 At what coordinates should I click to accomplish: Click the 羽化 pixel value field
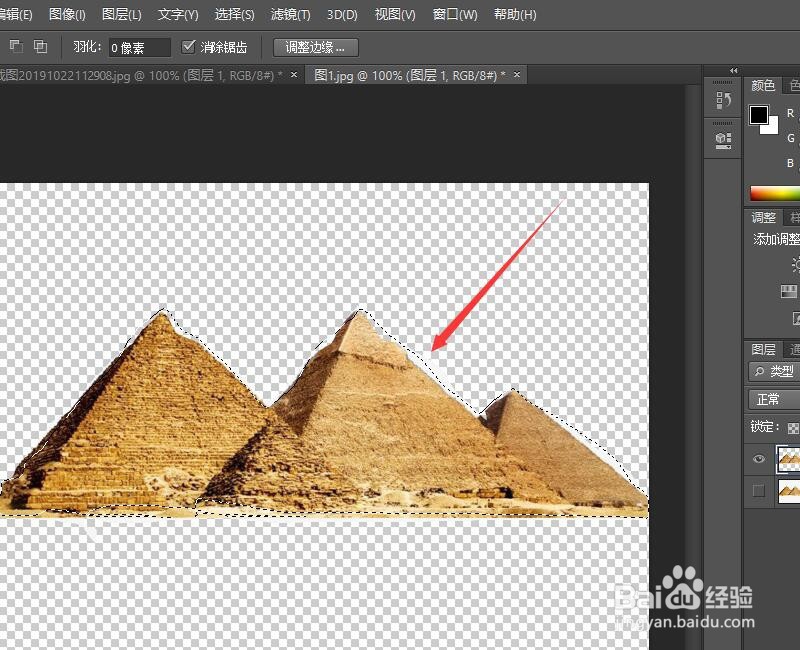(139, 47)
